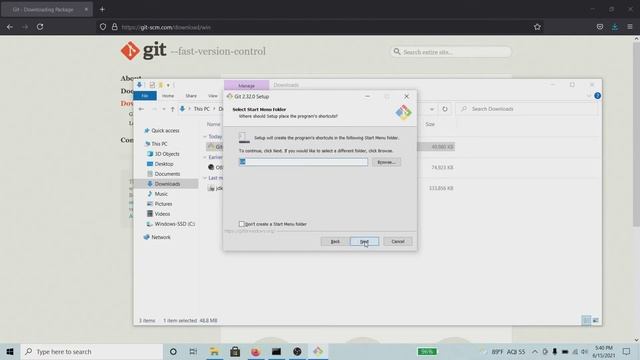640x360 pixels.
Task: Open OBS Studio taskbar icon
Action: click(297, 351)
